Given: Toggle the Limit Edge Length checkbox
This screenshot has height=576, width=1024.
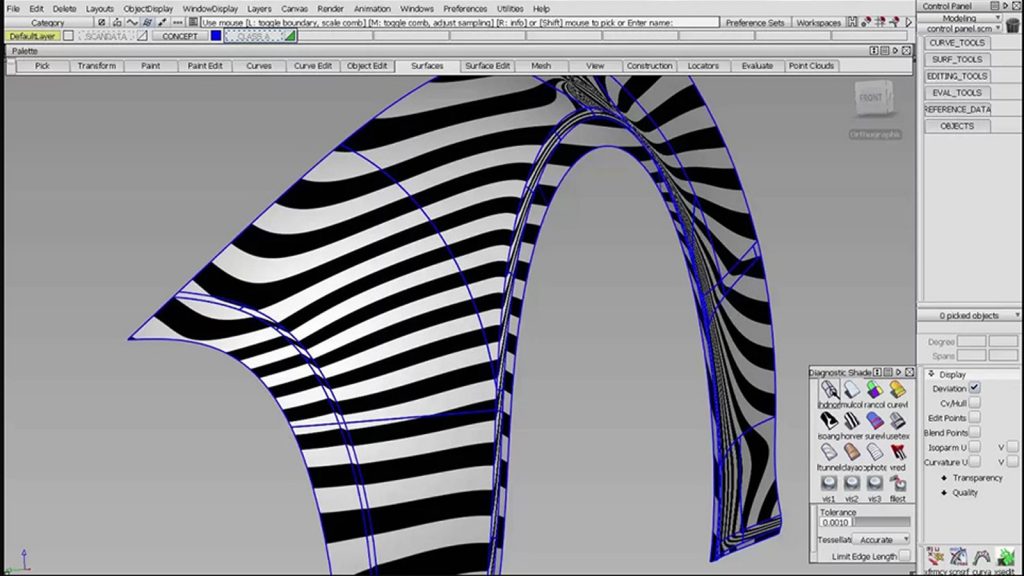Looking at the screenshot, I should click(904, 556).
